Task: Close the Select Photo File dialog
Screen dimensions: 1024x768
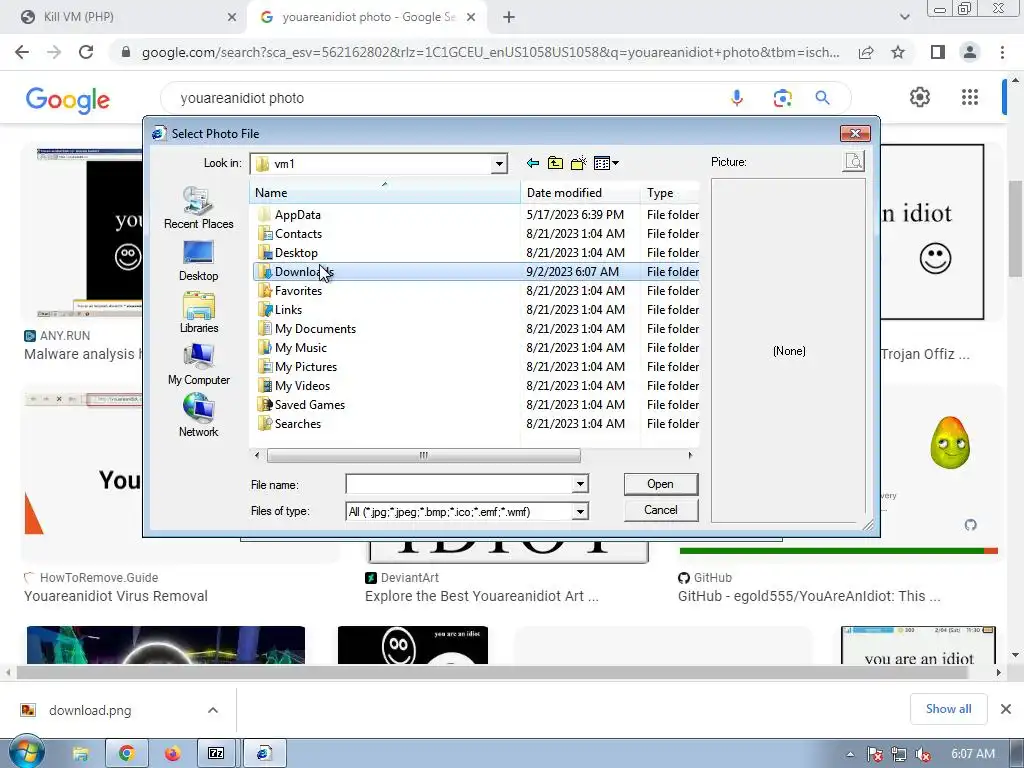Action: click(x=855, y=133)
